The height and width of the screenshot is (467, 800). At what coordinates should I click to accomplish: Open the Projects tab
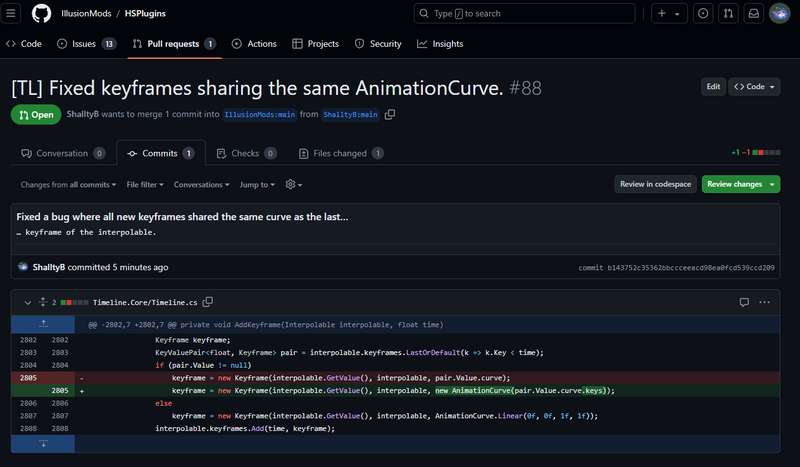(x=315, y=44)
